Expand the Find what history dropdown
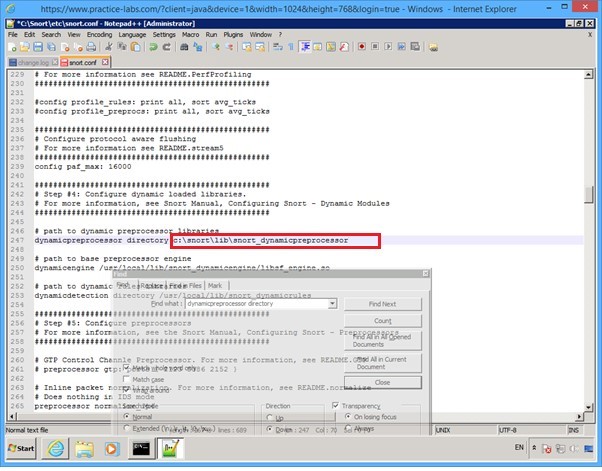This screenshot has height=471, width=602. click(332, 304)
